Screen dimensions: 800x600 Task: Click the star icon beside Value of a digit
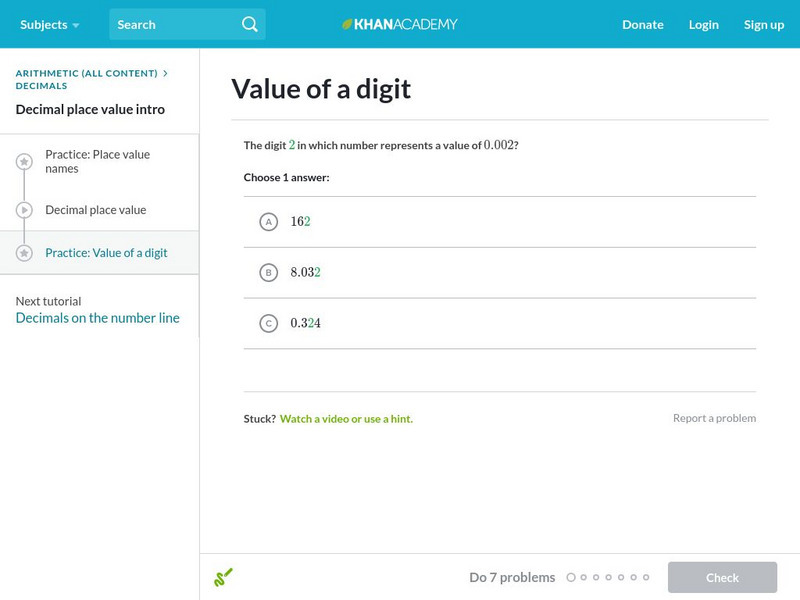click(24, 253)
